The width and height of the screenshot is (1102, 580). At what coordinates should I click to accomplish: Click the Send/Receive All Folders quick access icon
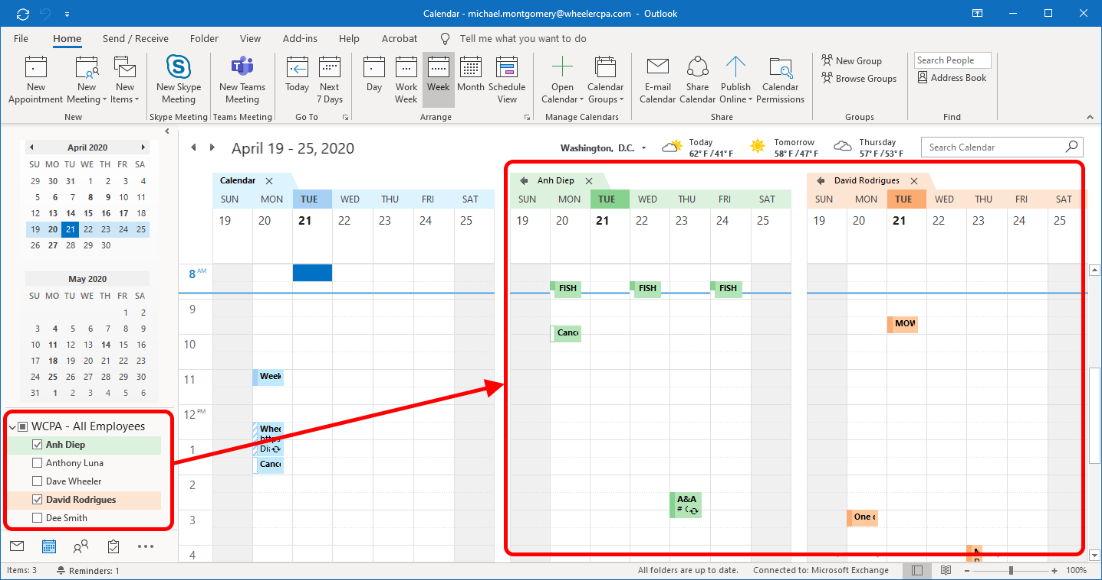(x=22, y=13)
